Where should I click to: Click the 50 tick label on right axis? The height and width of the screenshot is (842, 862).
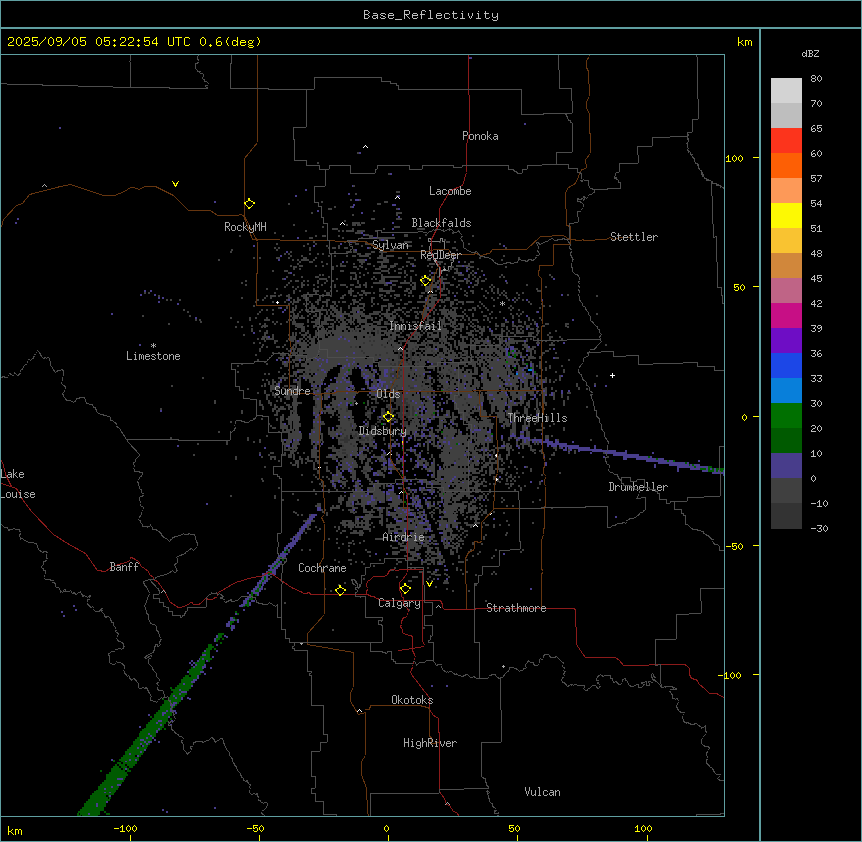739,287
